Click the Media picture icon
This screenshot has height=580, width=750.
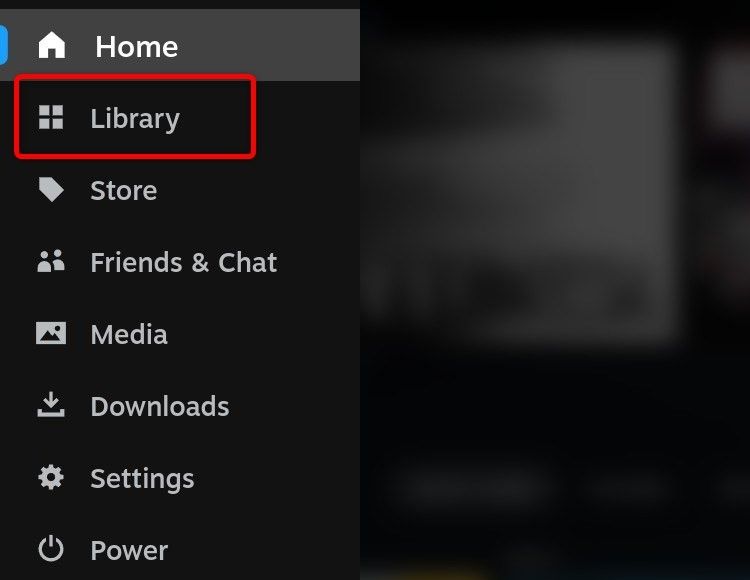[x=51, y=333]
